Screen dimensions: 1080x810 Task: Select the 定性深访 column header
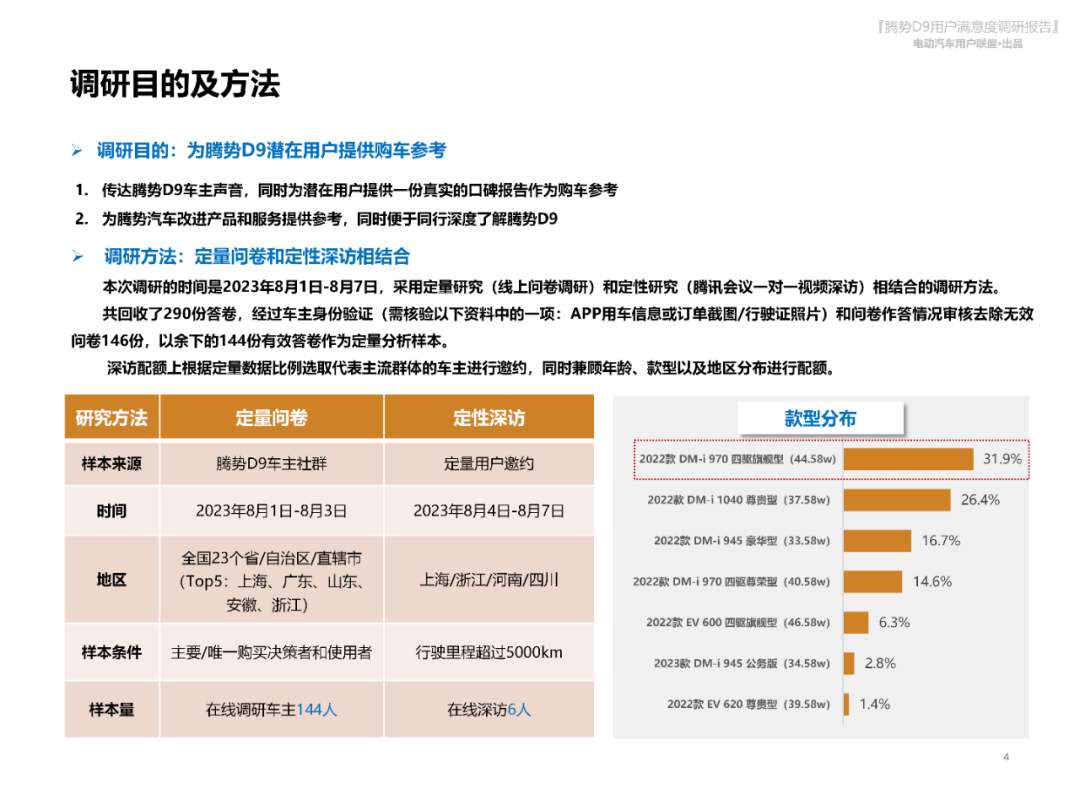click(490, 417)
